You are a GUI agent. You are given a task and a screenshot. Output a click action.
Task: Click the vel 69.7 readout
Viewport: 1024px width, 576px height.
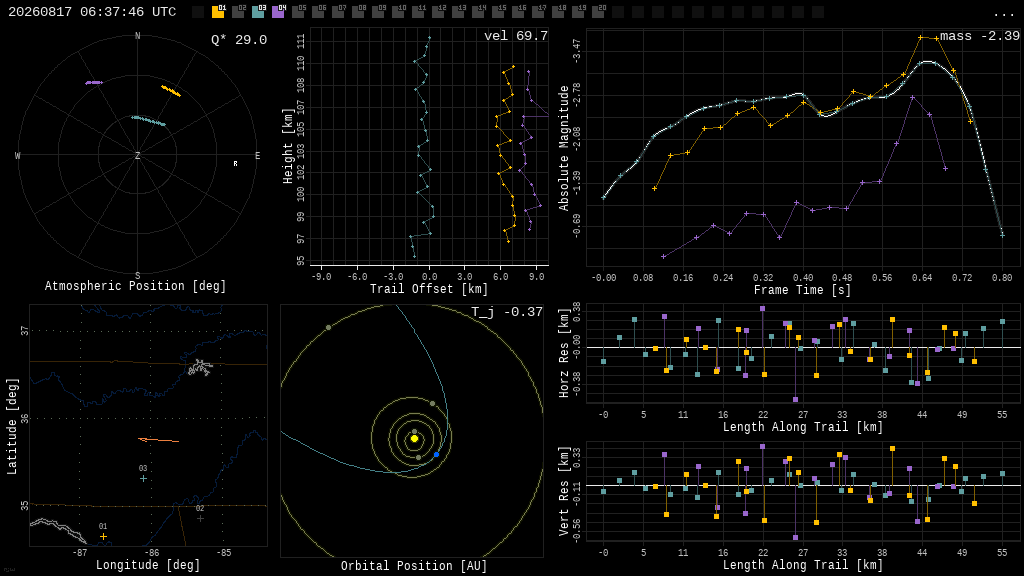pyautogui.click(x=516, y=36)
